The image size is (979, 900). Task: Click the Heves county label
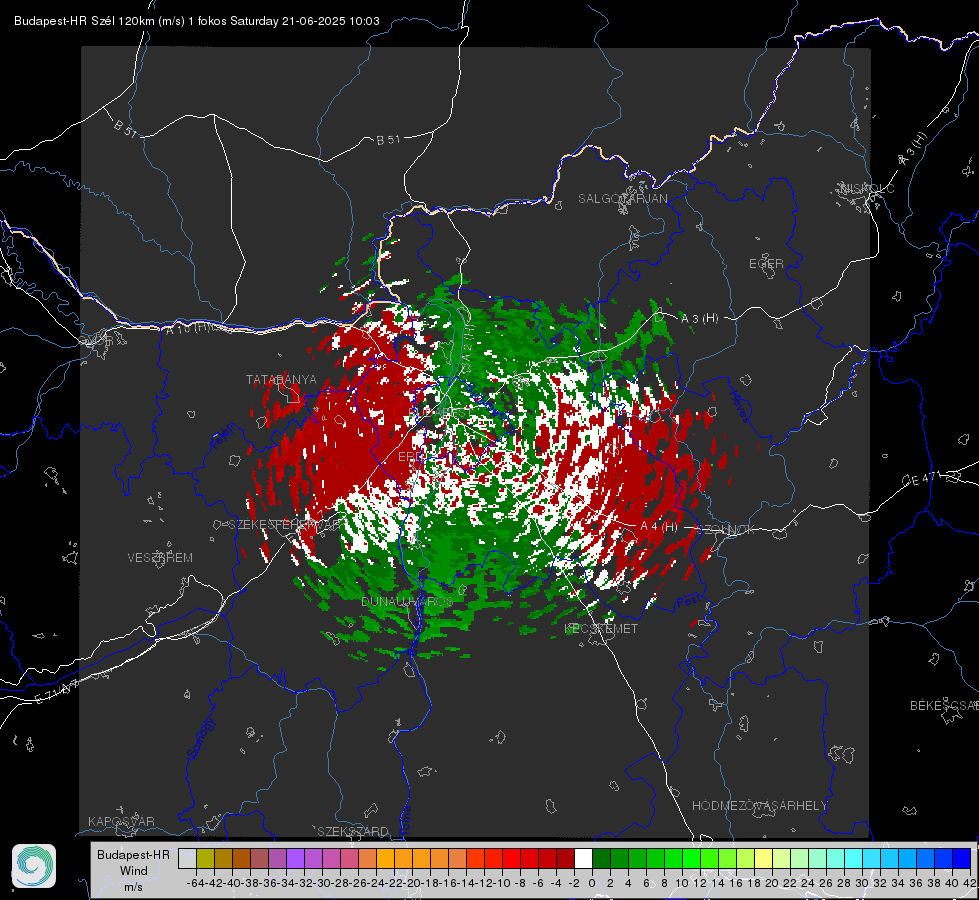(x=739, y=407)
